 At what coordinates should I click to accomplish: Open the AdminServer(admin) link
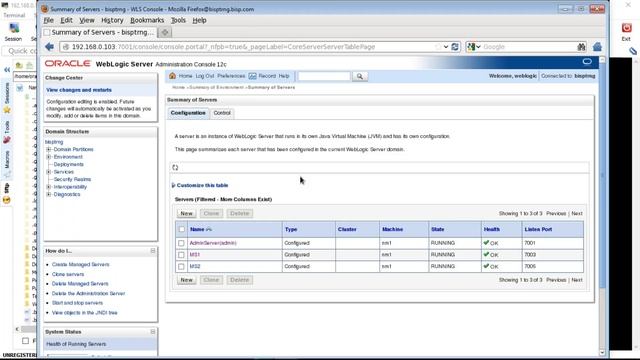pyautogui.click(x=213, y=243)
